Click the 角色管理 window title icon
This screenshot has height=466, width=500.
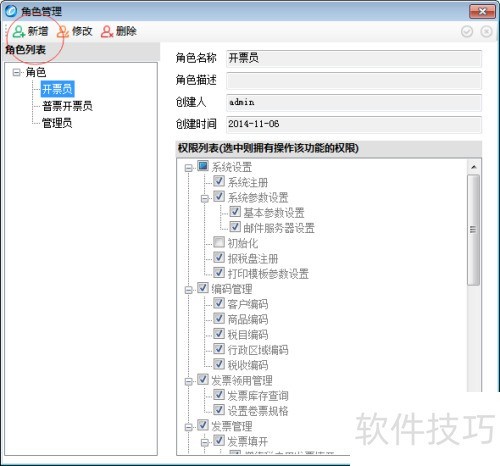tap(11, 11)
